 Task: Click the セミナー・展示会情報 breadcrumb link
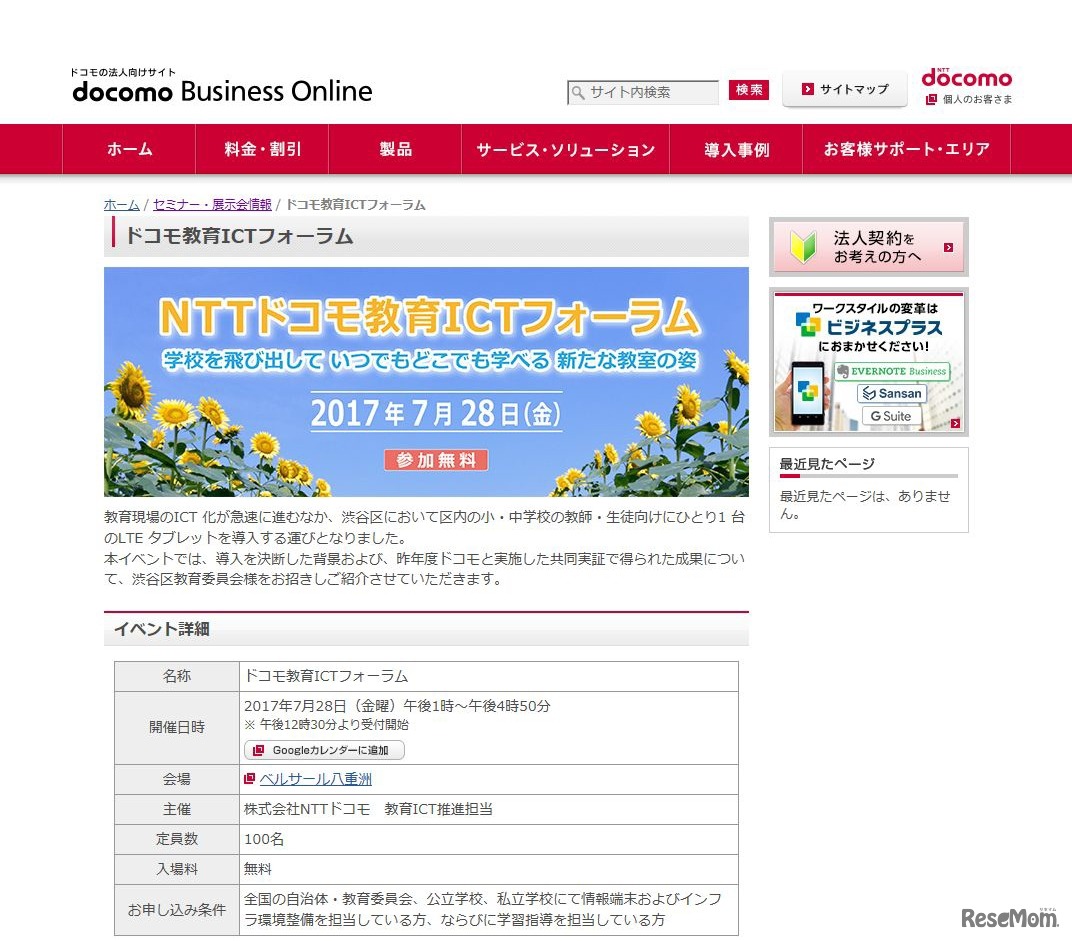(212, 204)
